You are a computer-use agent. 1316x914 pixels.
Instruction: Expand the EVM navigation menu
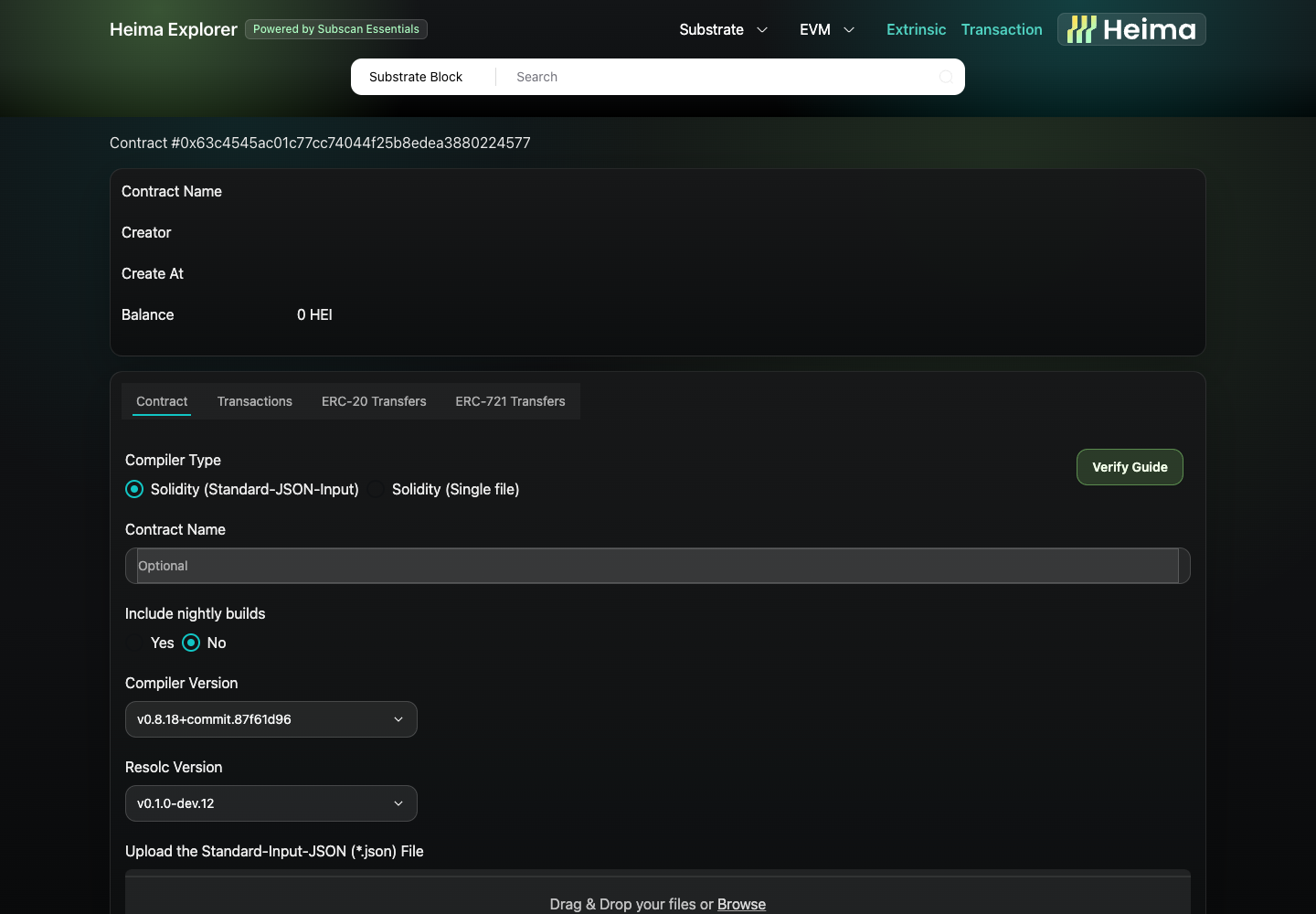tap(827, 29)
